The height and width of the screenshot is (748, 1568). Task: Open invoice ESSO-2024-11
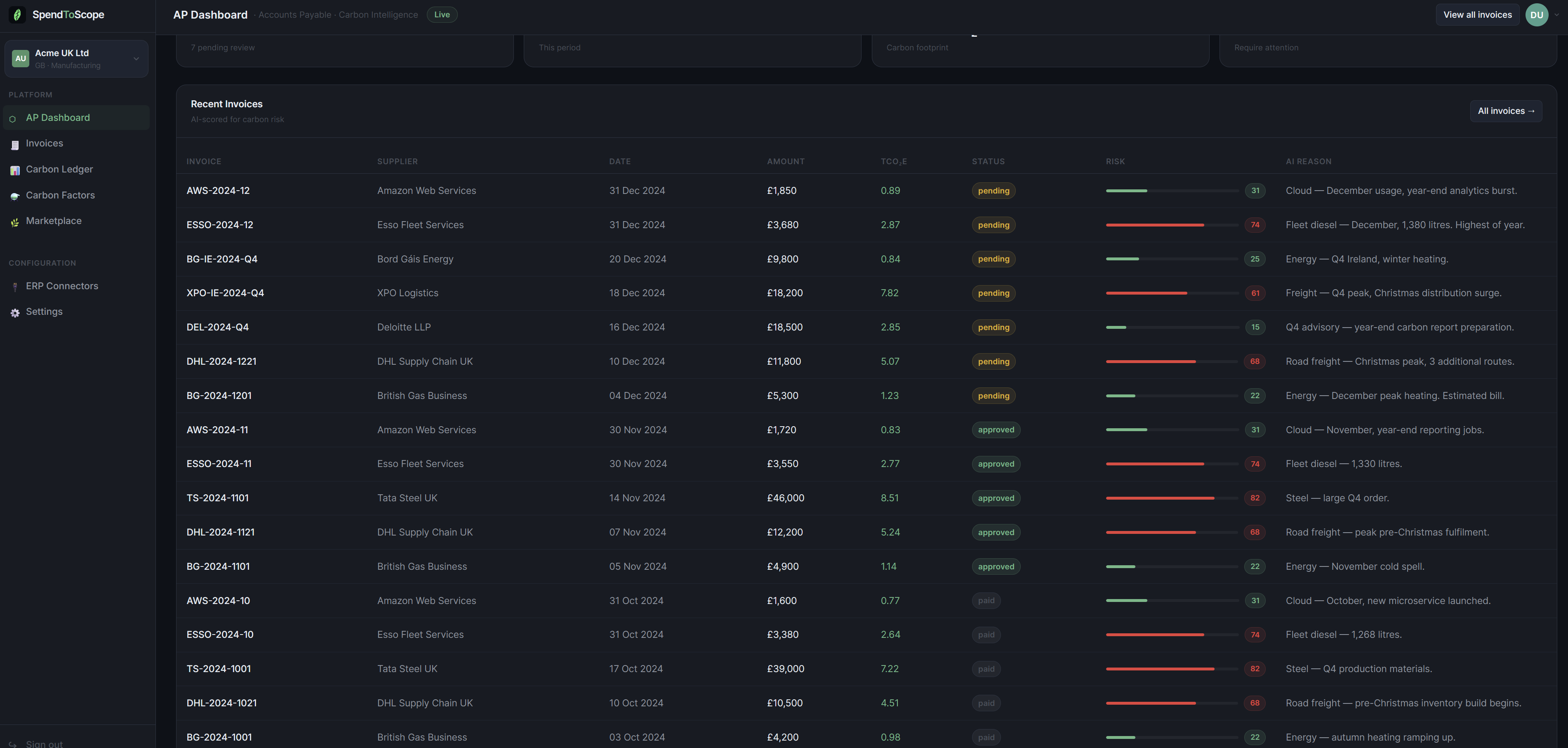pyautogui.click(x=219, y=464)
